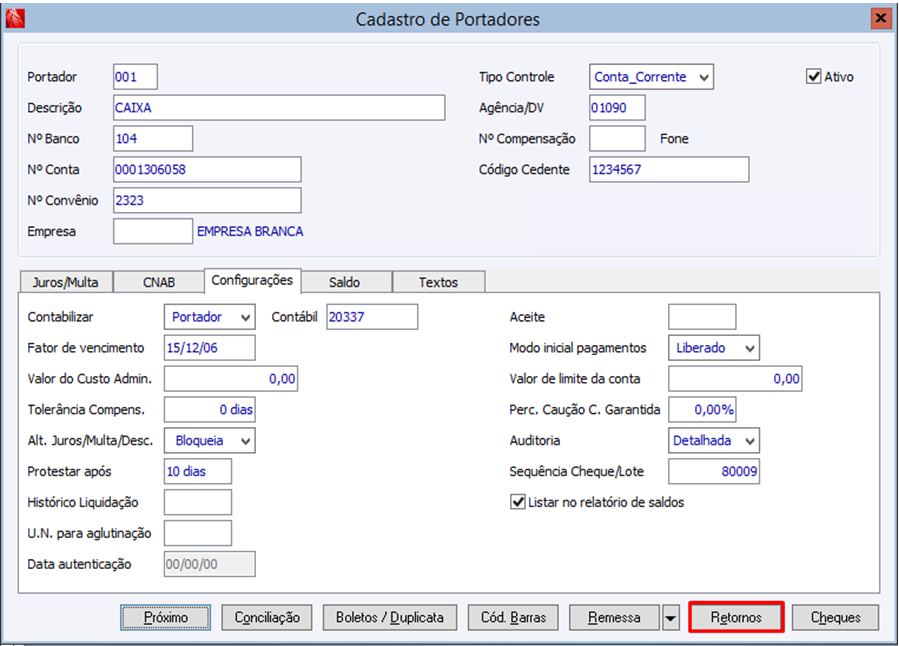Click the Remessa button
Viewport: 899px width, 646px height.
point(614,617)
